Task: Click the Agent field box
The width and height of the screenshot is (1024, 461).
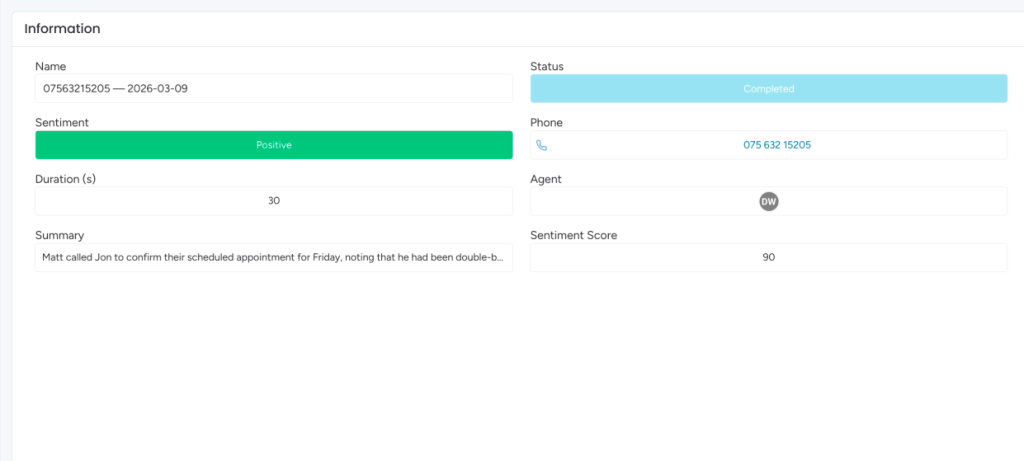Action: tap(769, 201)
